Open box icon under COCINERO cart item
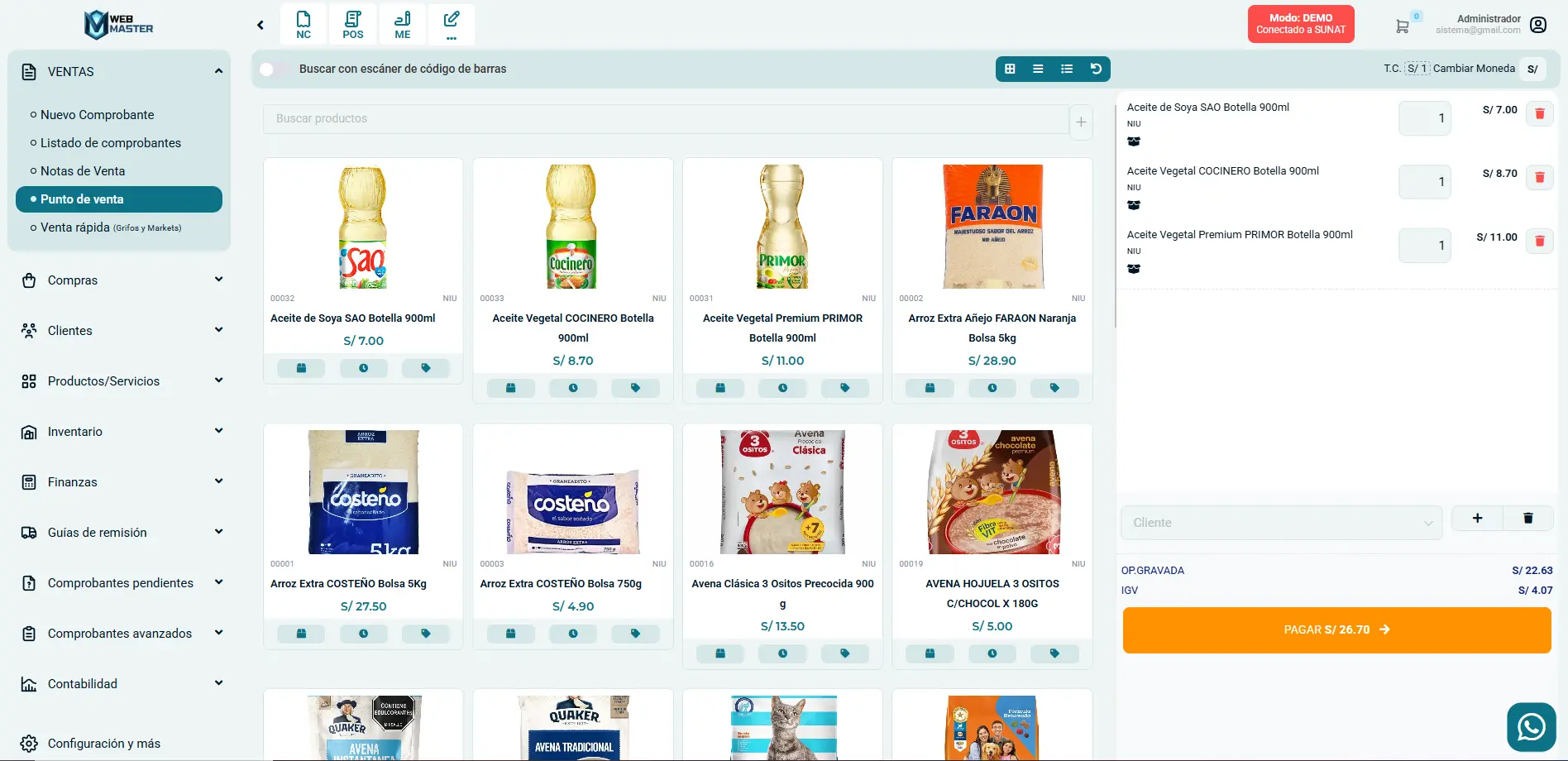 point(1134,205)
